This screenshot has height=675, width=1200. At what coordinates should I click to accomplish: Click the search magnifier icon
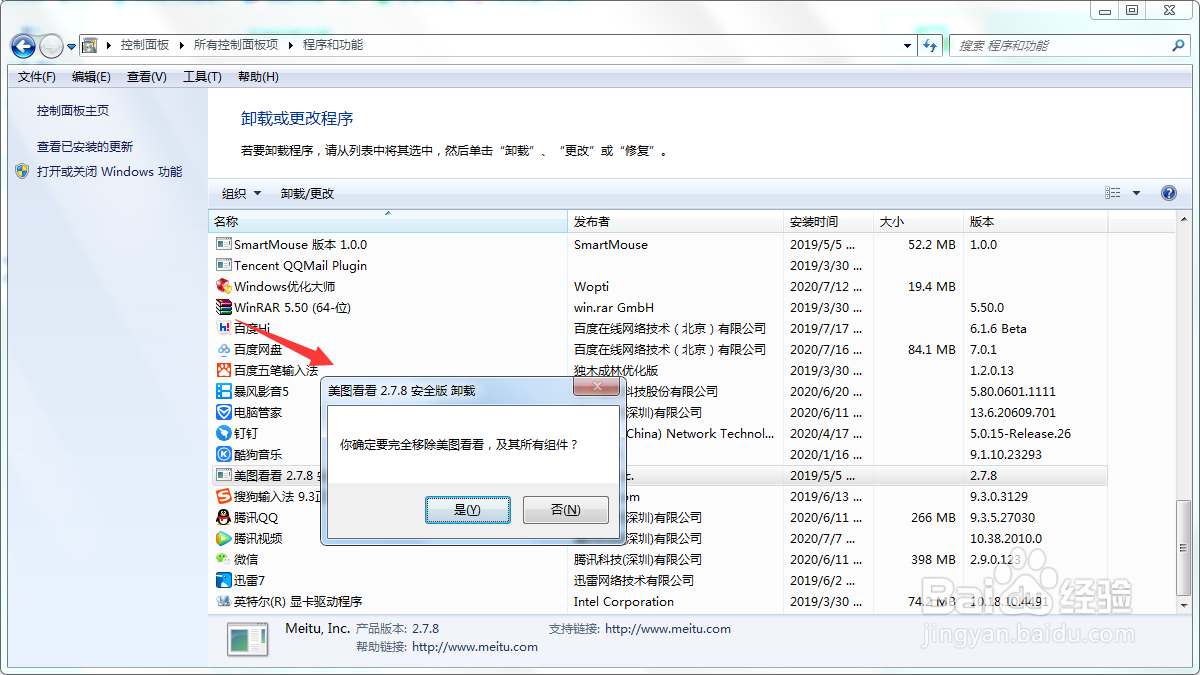(1178, 46)
